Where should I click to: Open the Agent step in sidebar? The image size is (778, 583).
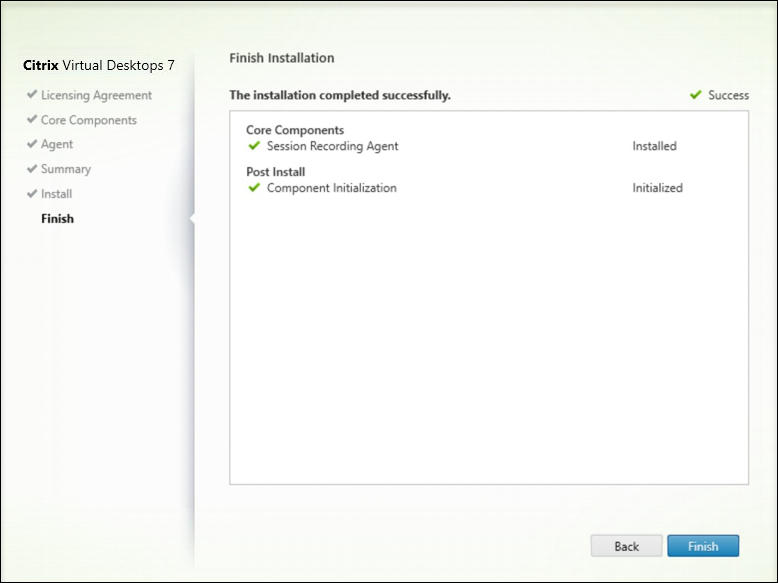pos(57,144)
